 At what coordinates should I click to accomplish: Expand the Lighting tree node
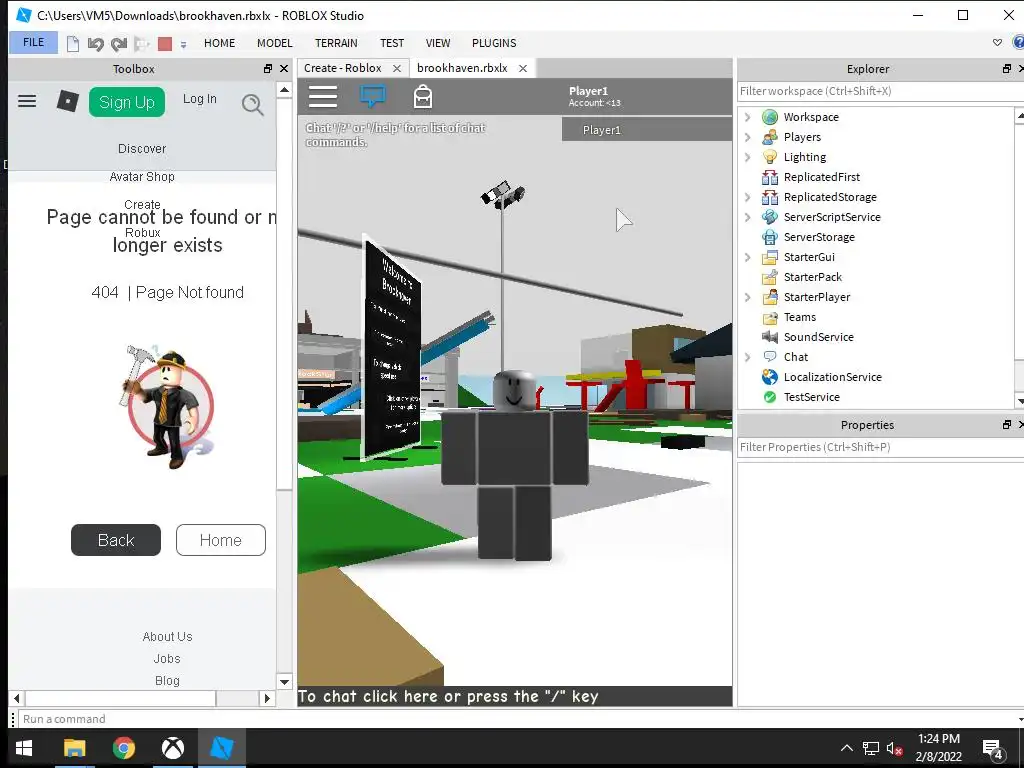pyautogui.click(x=748, y=157)
